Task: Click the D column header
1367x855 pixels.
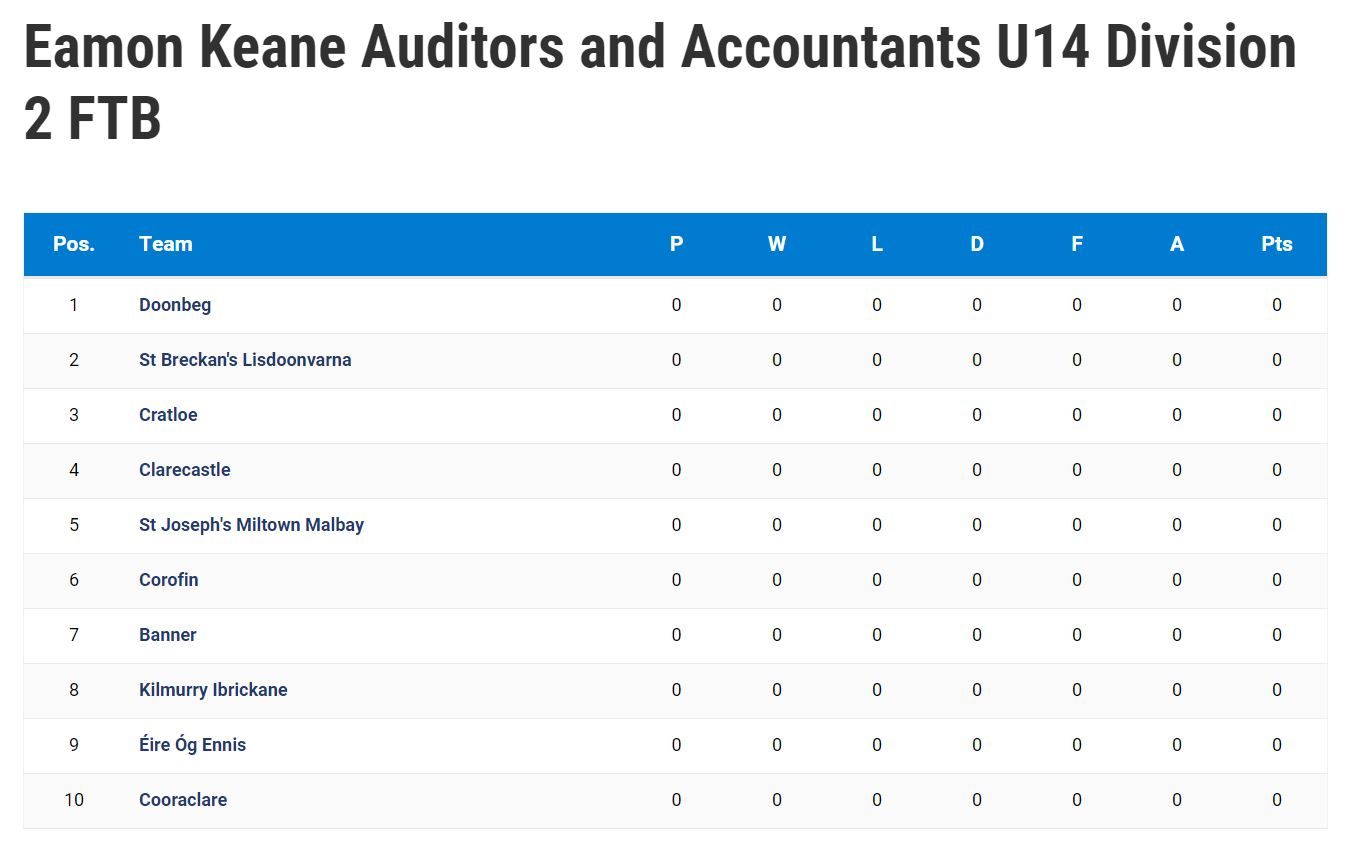Action: tap(977, 244)
